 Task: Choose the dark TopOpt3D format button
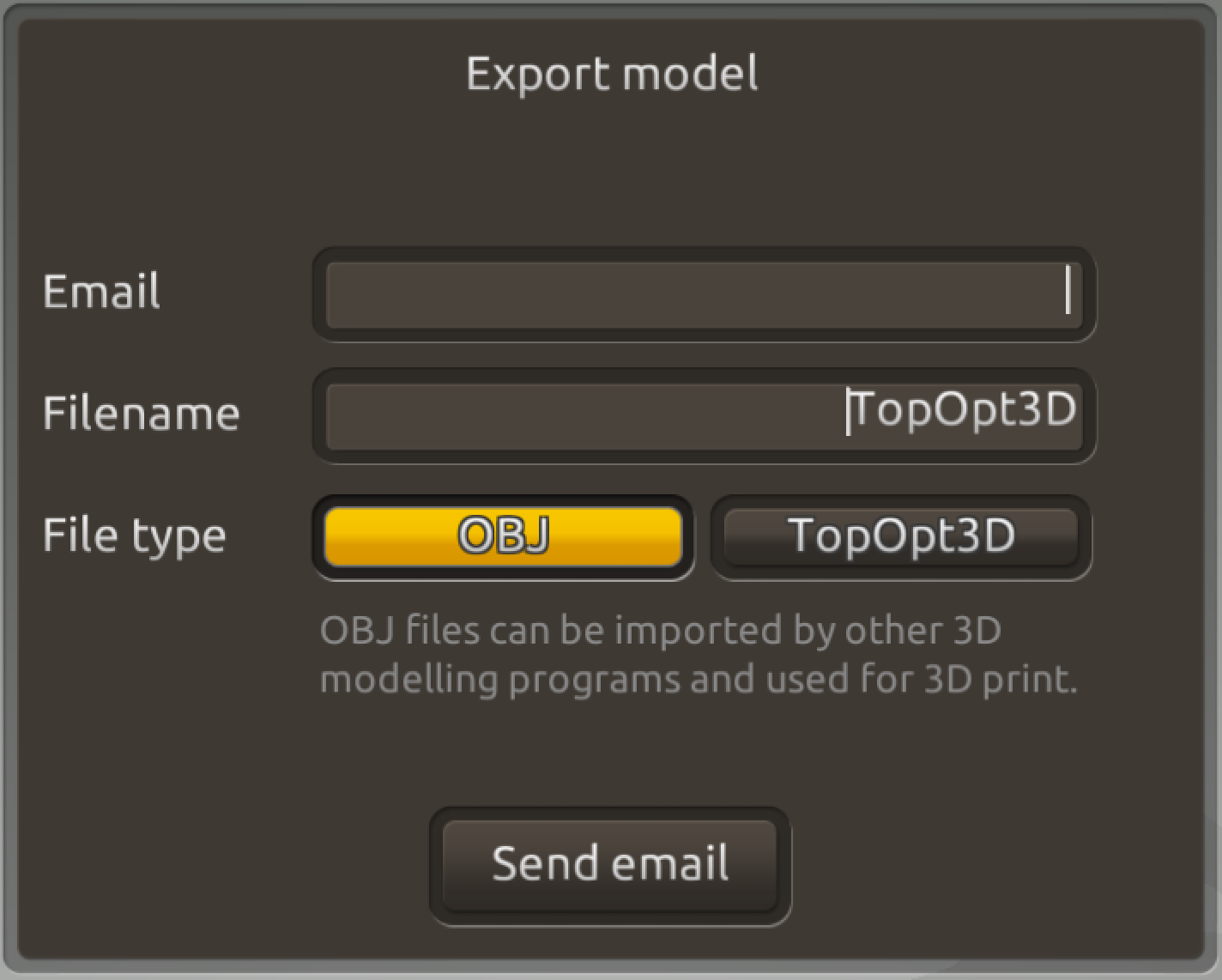(901, 536)
